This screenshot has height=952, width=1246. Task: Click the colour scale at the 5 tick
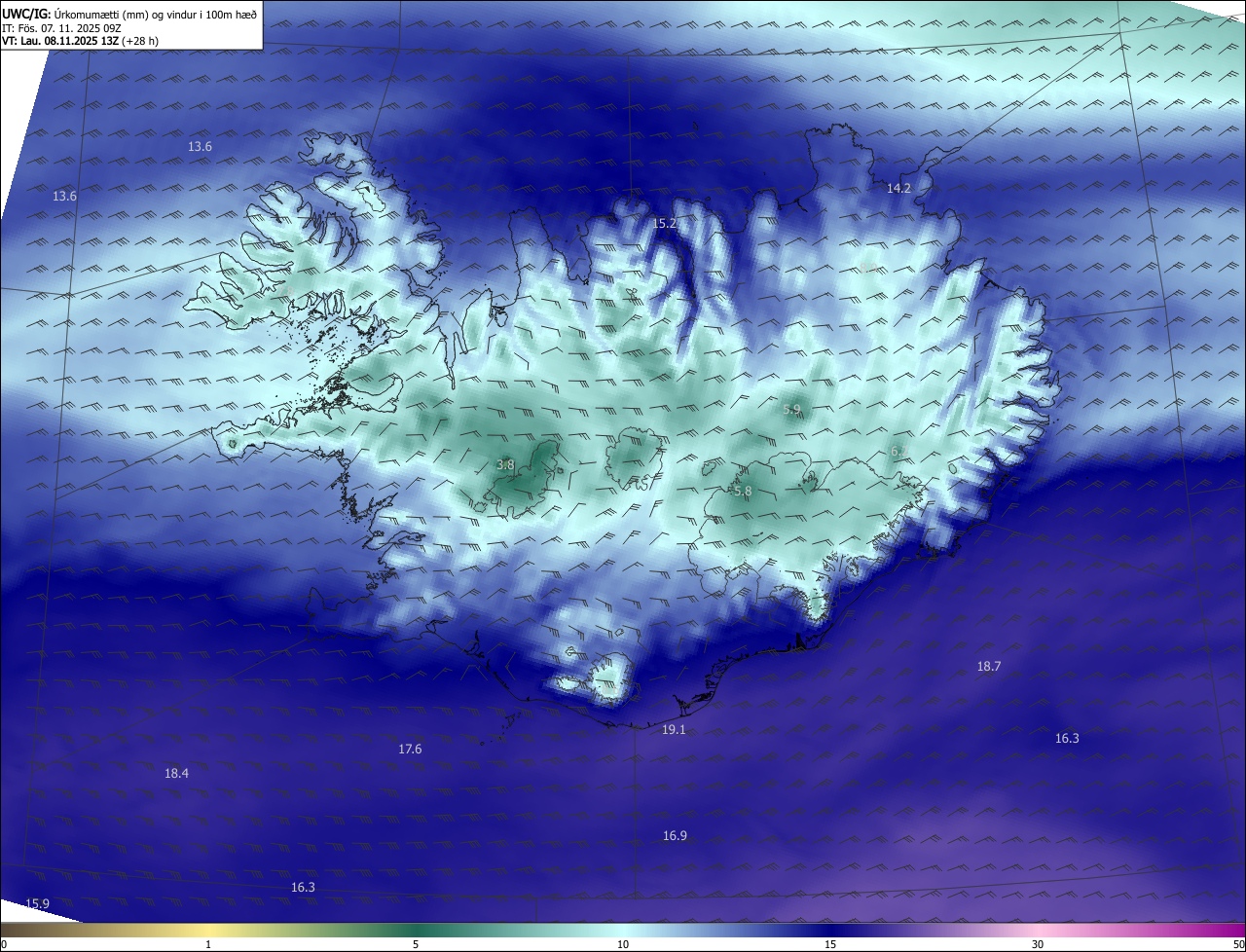click(x=416, y=944)
